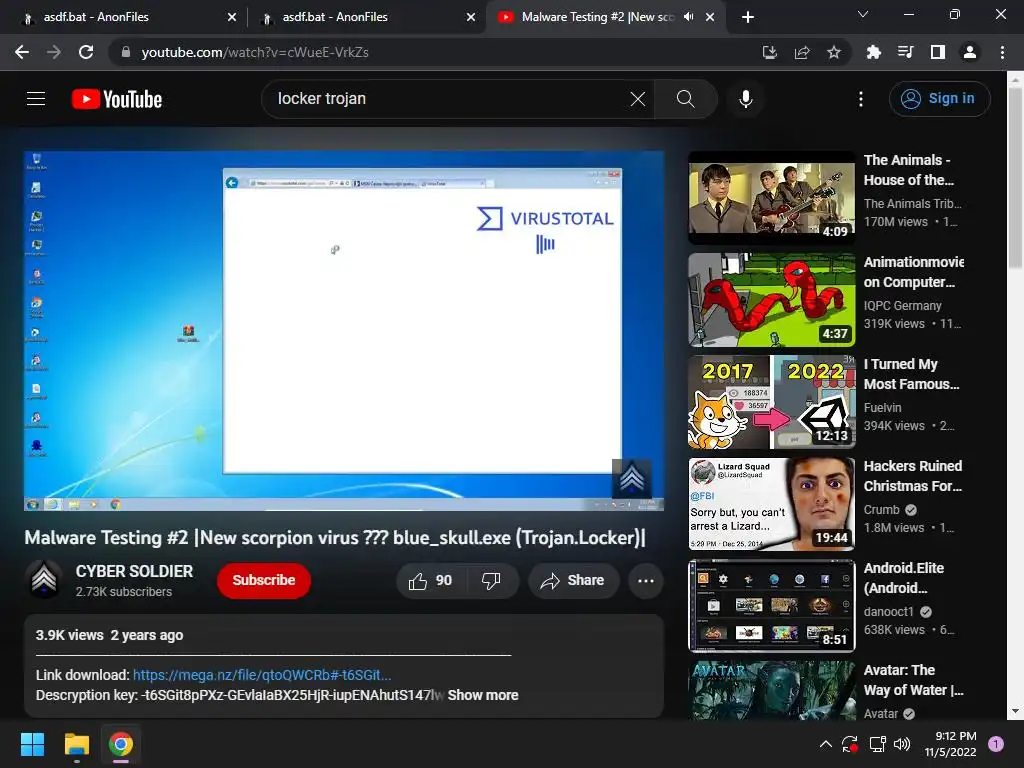Click channel name Crumb
This screenshot has width=1024, height=768.
(882, 509)
